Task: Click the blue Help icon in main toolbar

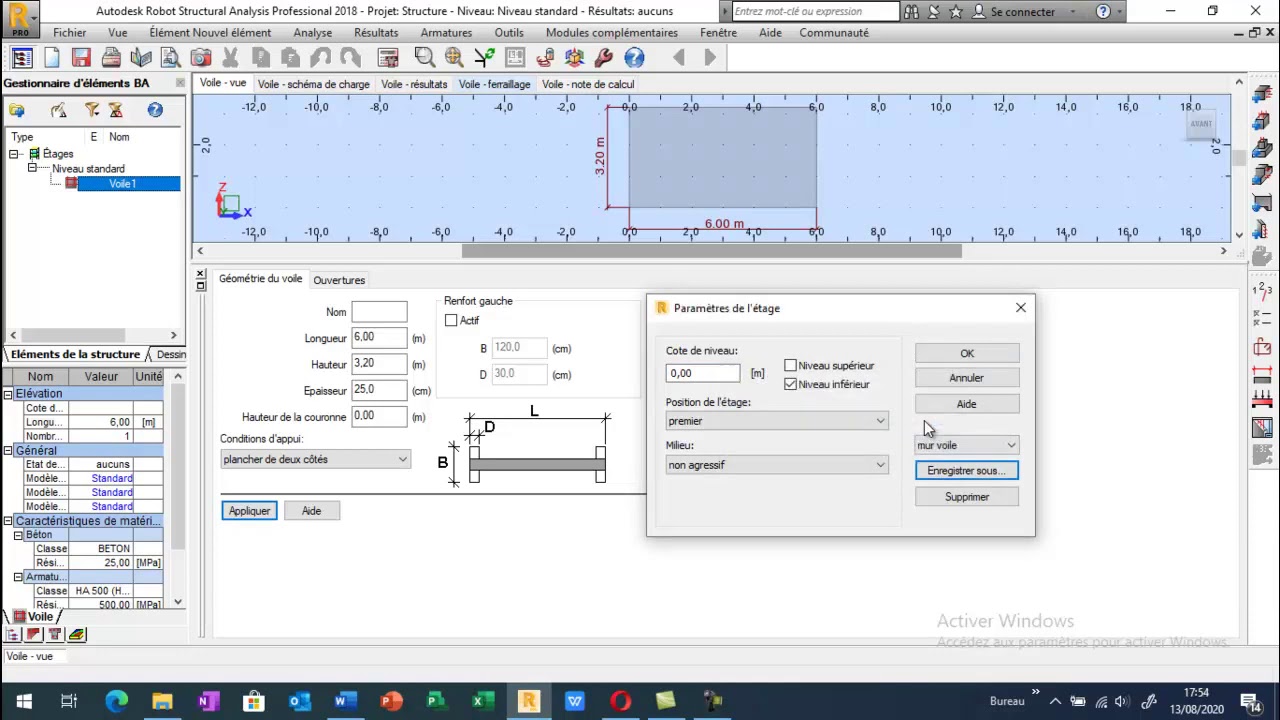Action: click(x=634, y=58)
